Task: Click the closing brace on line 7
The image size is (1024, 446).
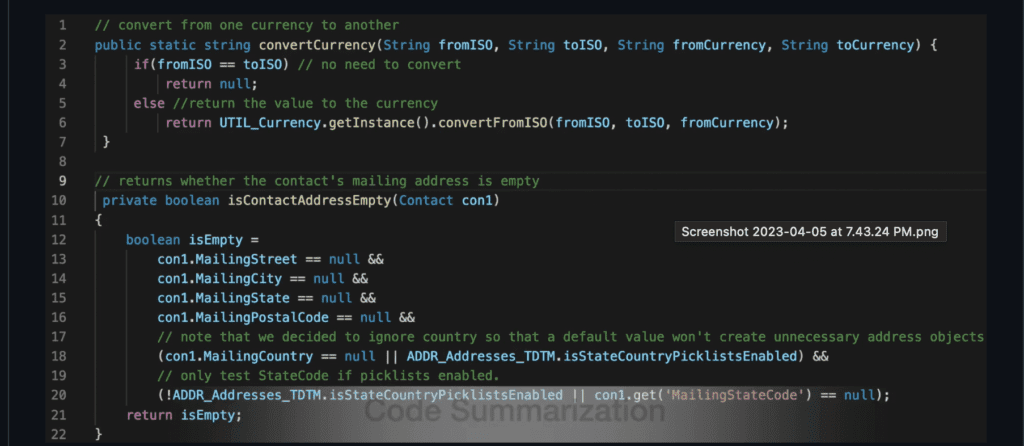Action: (106, 142)
